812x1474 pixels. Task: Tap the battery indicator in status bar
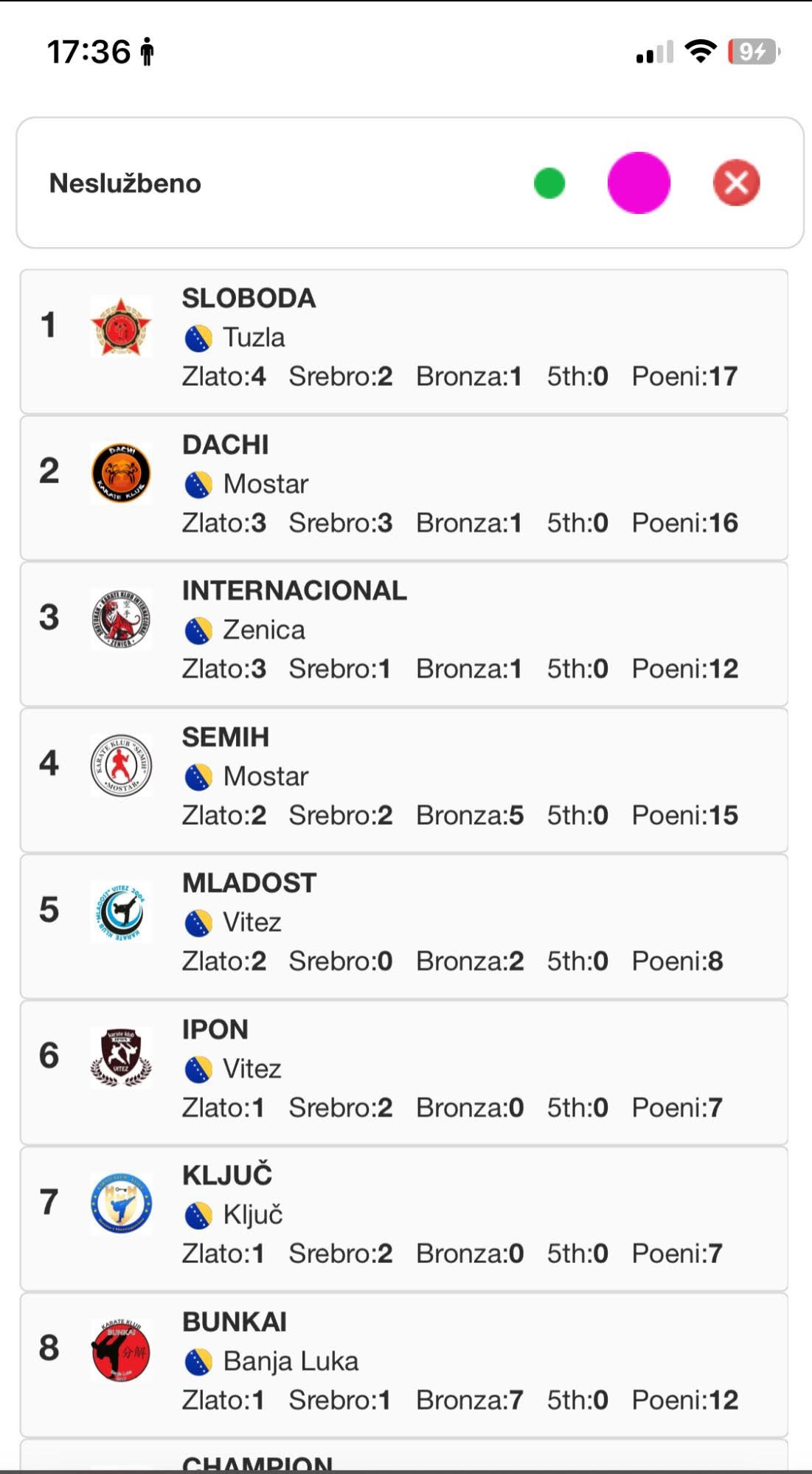click(752, 52)
